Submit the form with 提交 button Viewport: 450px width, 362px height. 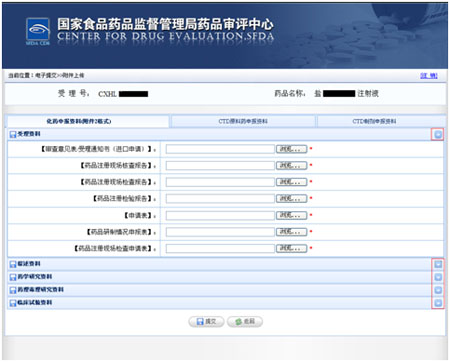point(206,321)
